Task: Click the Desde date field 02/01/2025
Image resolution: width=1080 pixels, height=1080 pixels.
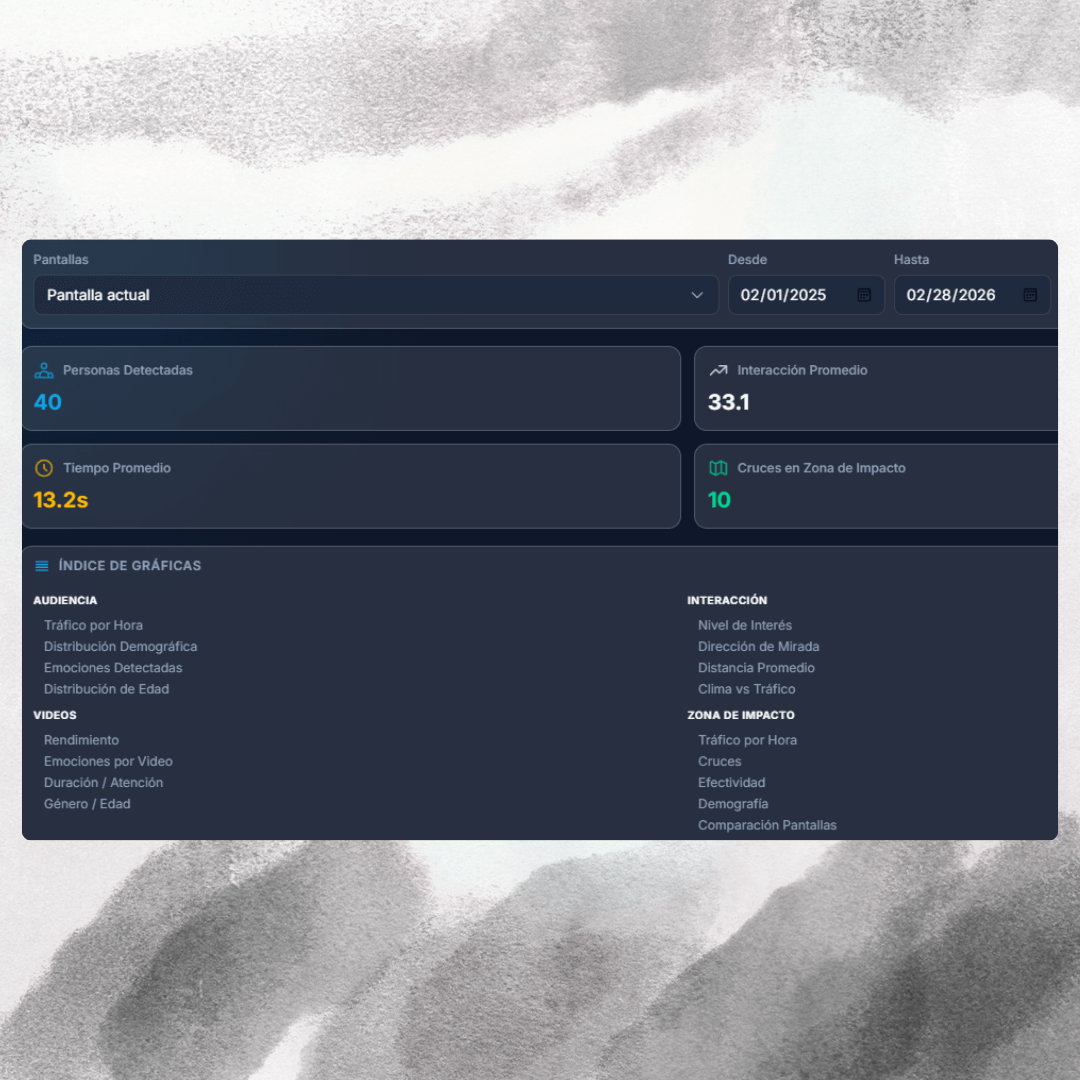Action: [x=783, y=295]
